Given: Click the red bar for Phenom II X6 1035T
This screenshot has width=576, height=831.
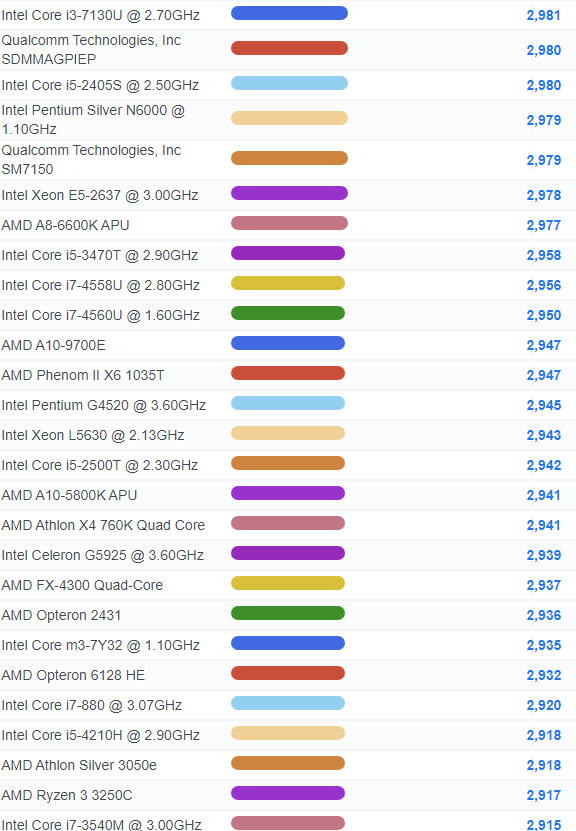Looking at the screenshot, I should tap(288, 373).
